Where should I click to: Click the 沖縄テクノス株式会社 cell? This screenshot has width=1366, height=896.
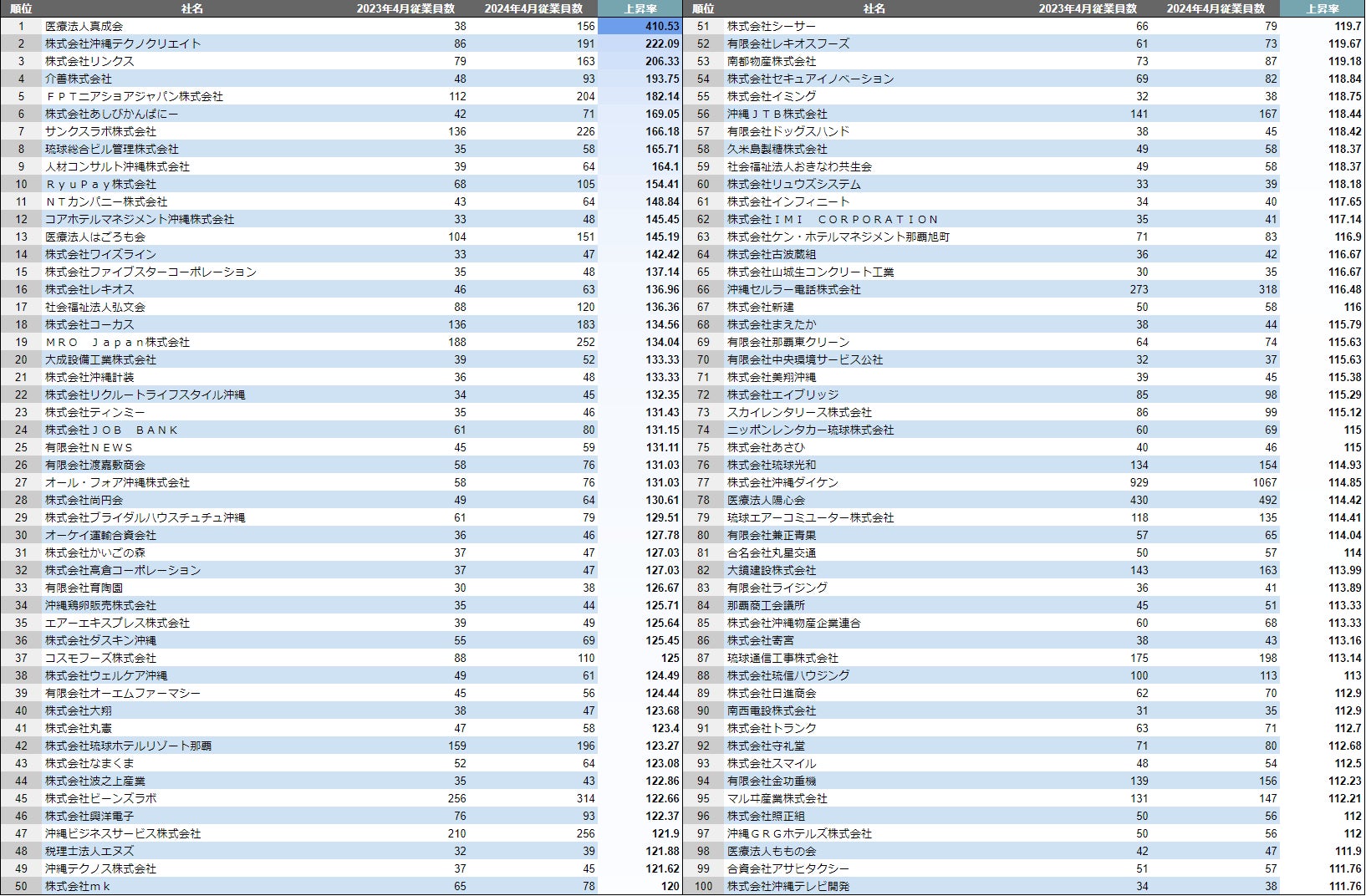(x=100, y=868)
